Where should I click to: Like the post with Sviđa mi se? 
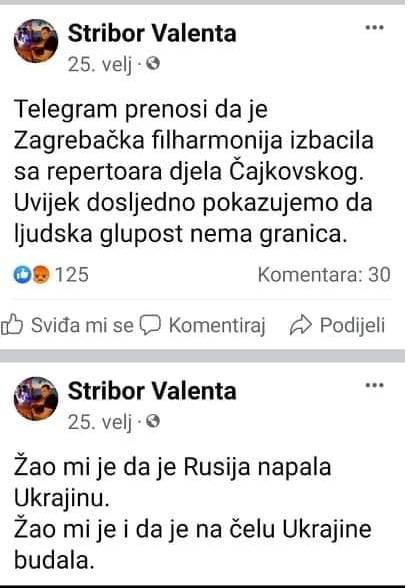point(67,325)
